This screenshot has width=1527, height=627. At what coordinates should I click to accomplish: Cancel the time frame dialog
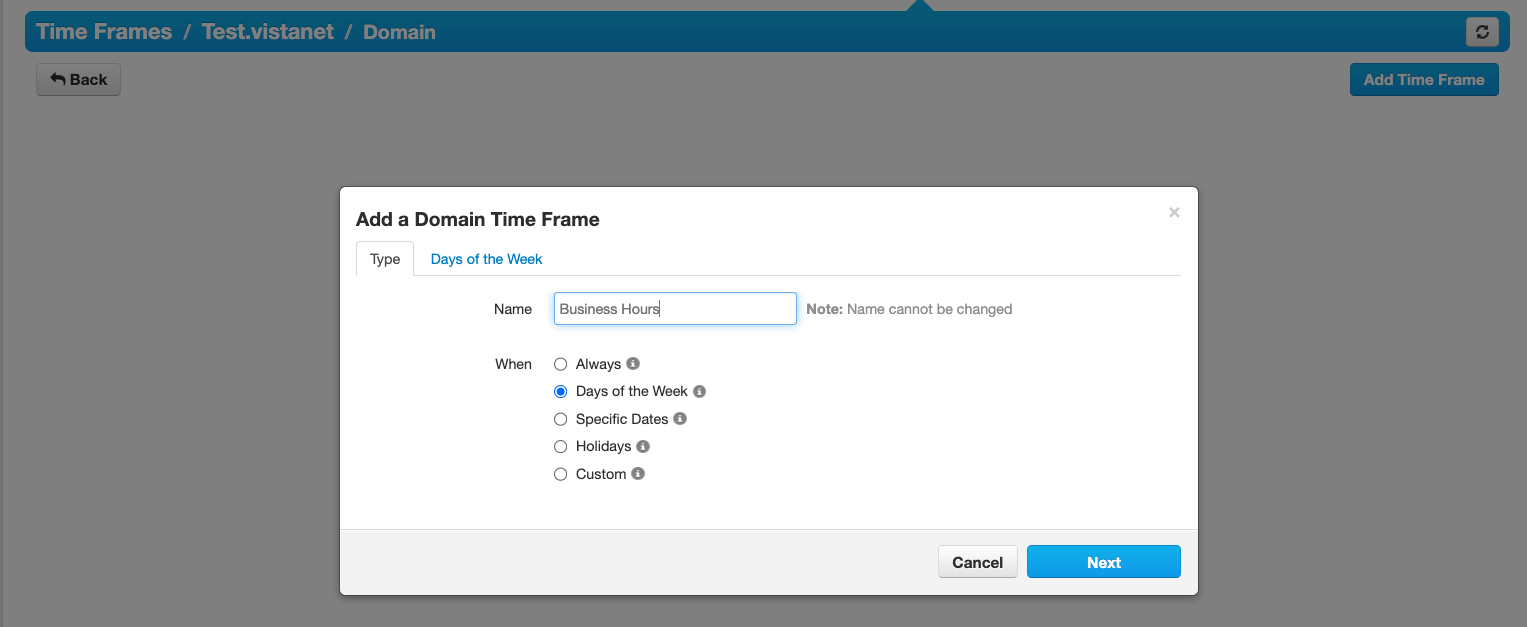977,562
